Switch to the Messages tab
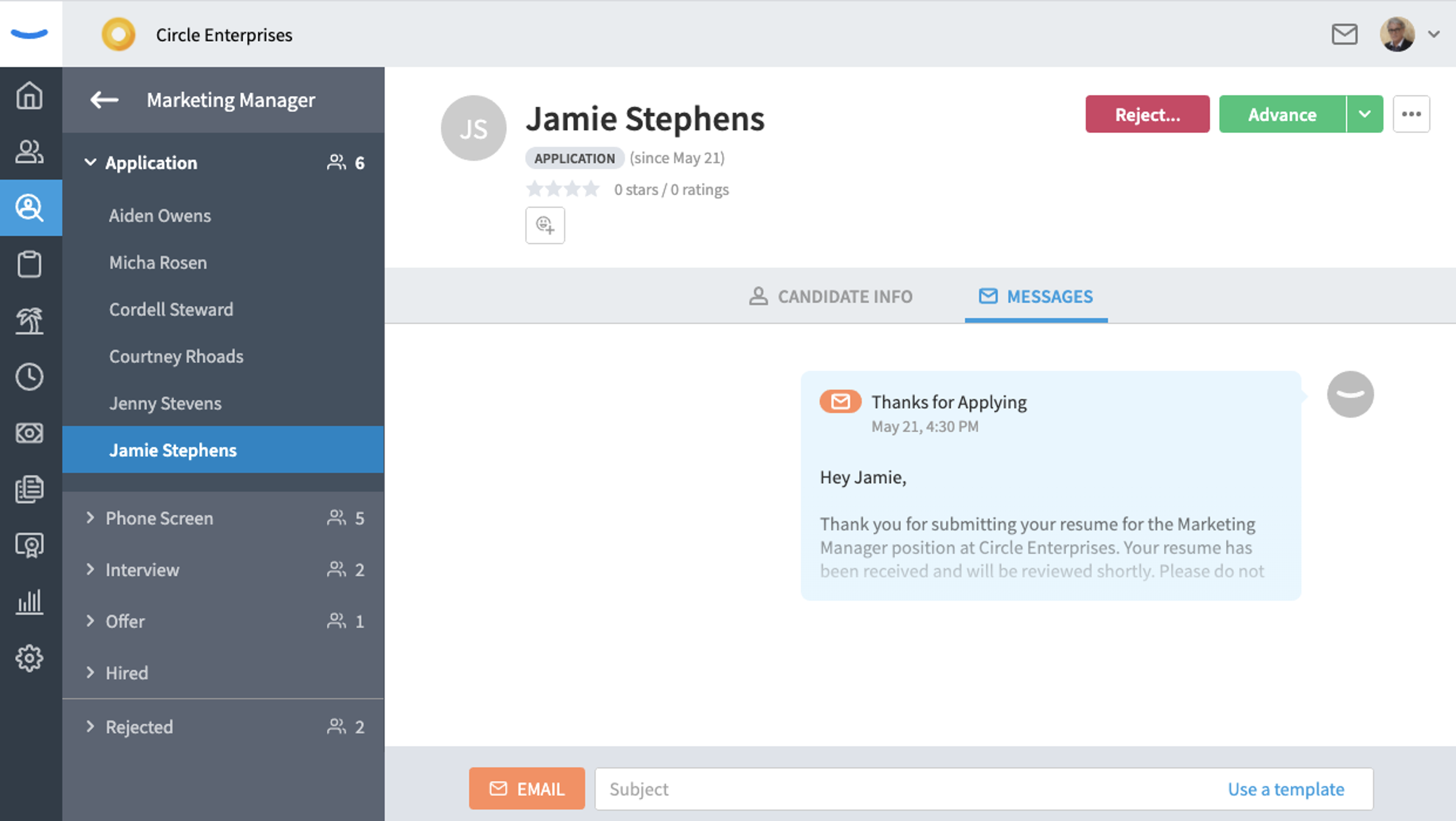 tap(1036, 296)
